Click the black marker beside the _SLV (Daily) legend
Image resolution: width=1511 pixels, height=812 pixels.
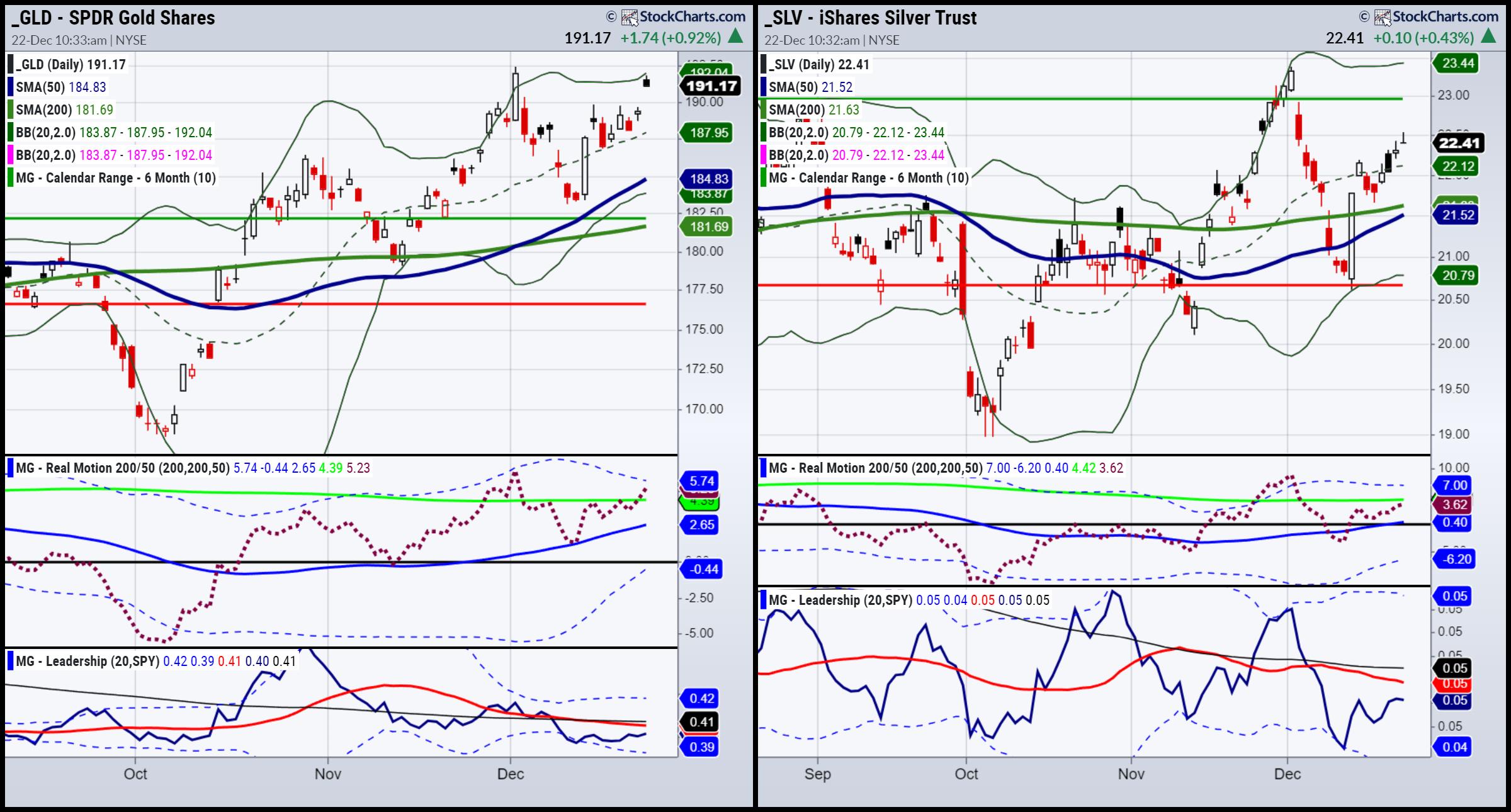[x=763, y=64]
